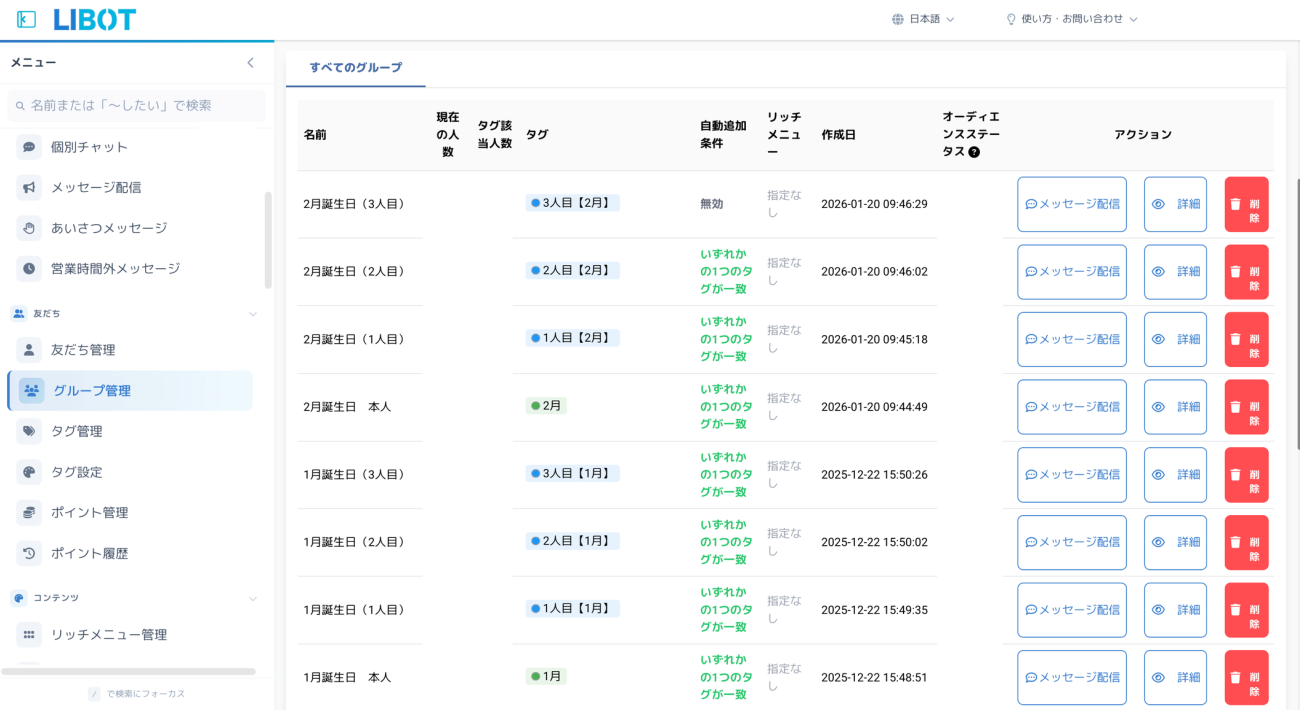Click the sidebar toggle icon beside LIBOT logo

click(x=26, y=19)
